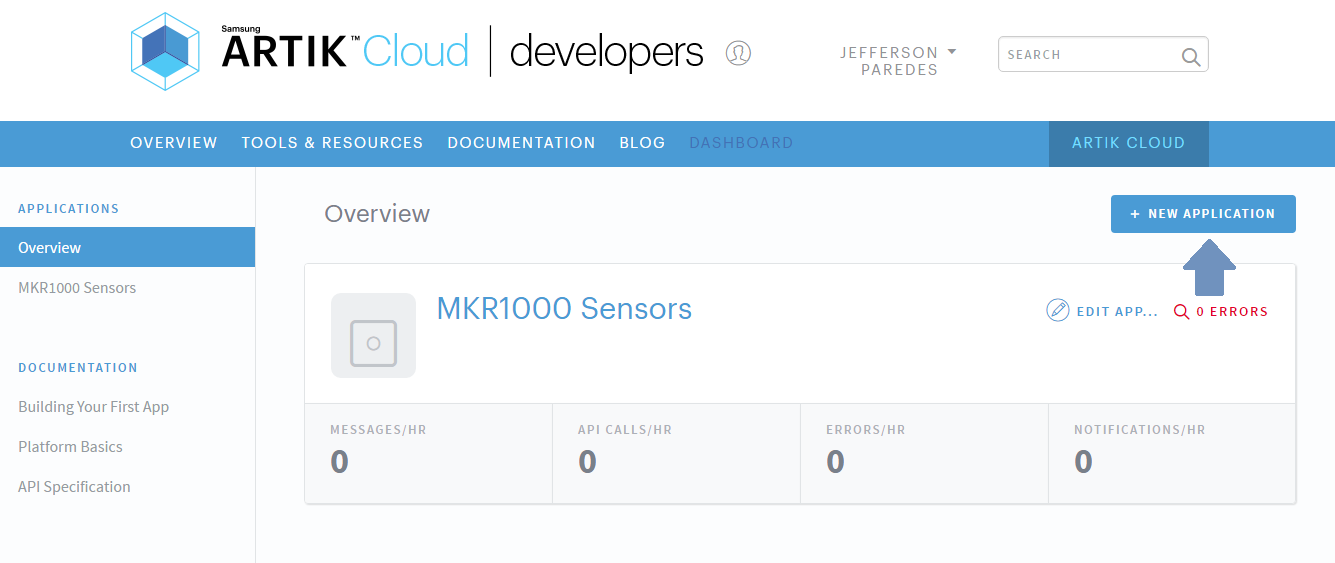
Task: Go to the Documentation menu item
Action: coord(521,142)
